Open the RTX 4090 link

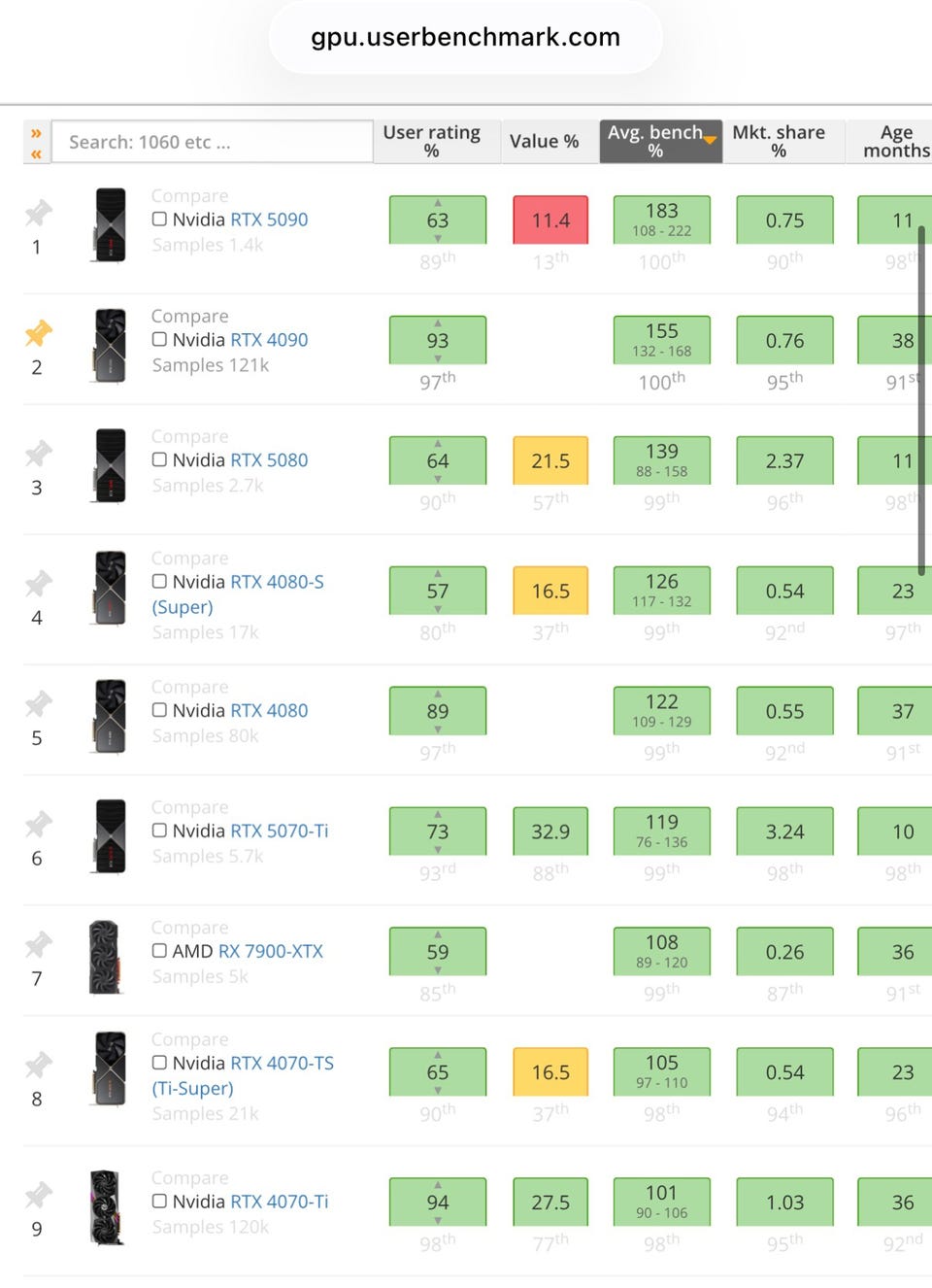269,340
